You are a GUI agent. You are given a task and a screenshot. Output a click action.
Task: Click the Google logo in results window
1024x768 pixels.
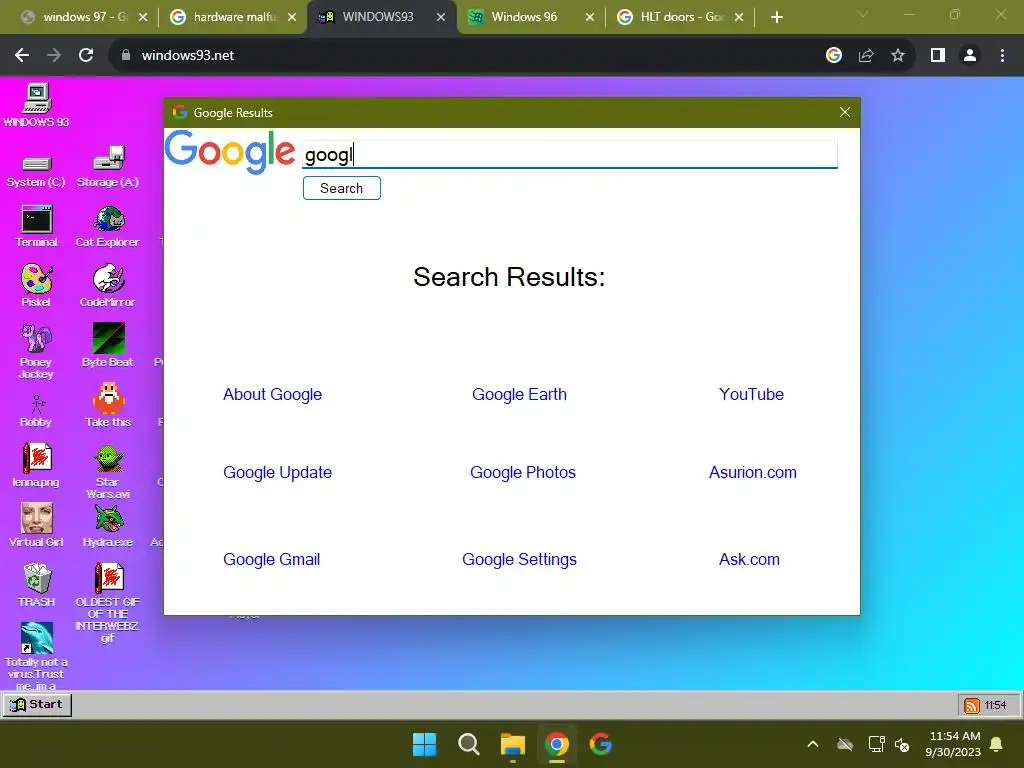(x=229, y=152)
